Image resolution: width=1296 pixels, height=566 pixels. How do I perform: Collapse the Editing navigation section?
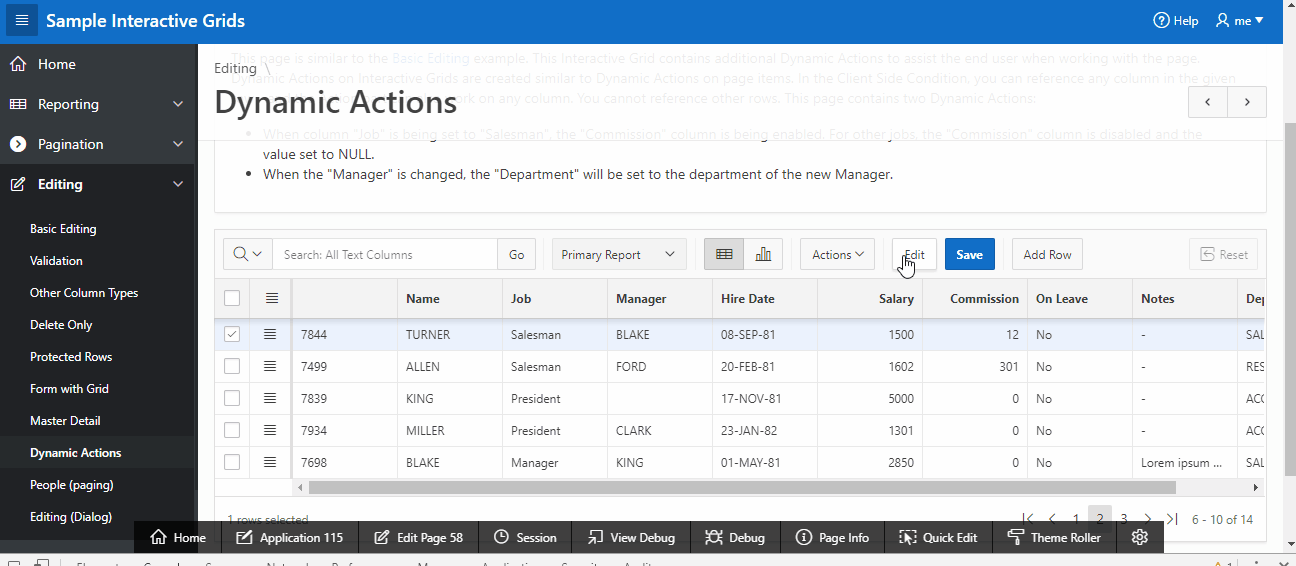(178, 184)
